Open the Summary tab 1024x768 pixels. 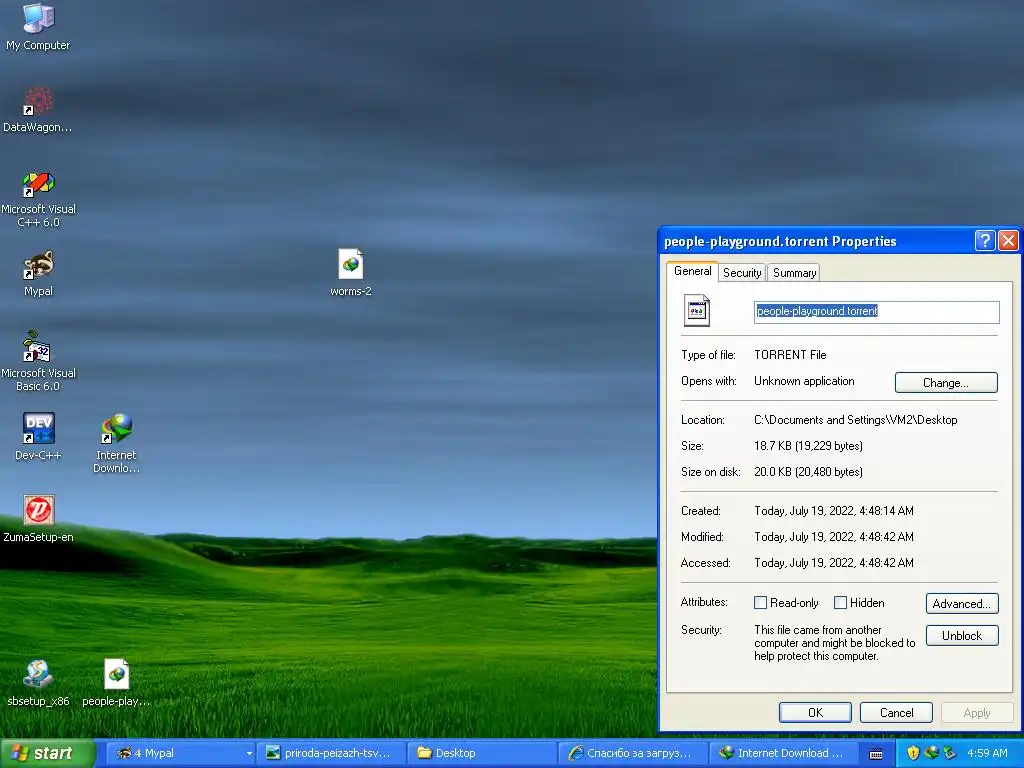pos(794,272)
